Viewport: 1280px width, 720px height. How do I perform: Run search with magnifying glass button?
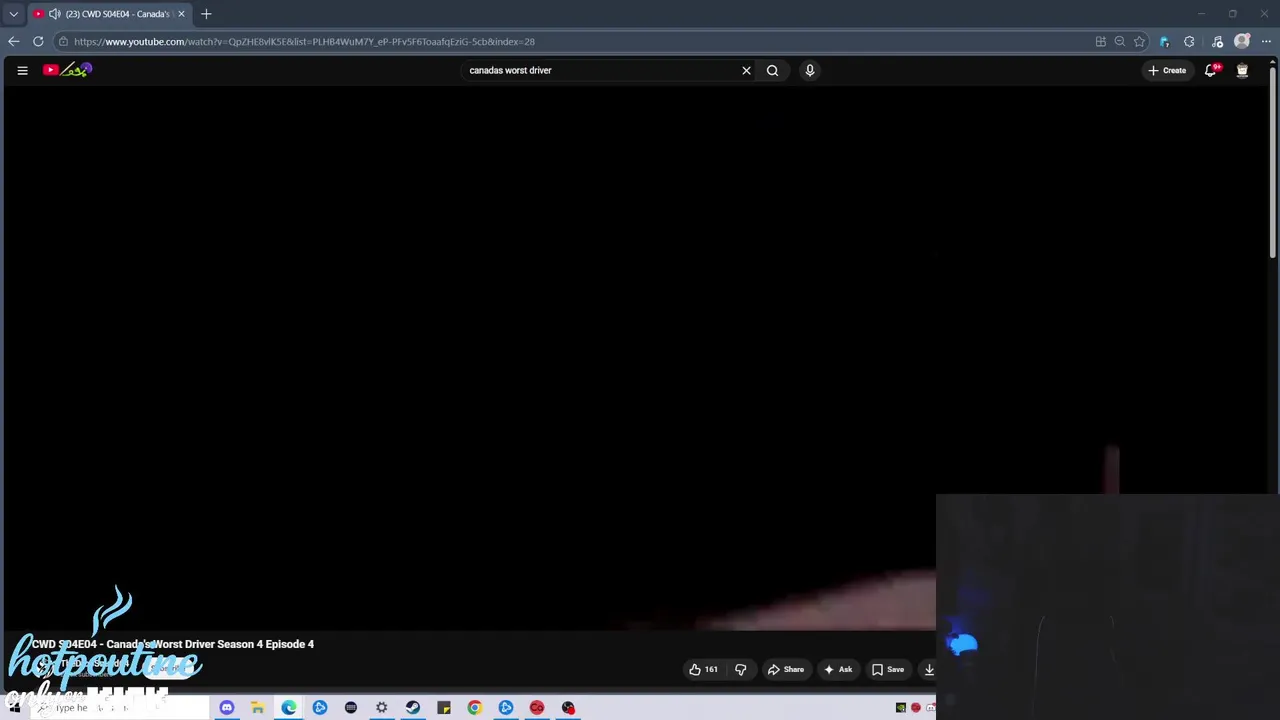[x=772, y=70]
